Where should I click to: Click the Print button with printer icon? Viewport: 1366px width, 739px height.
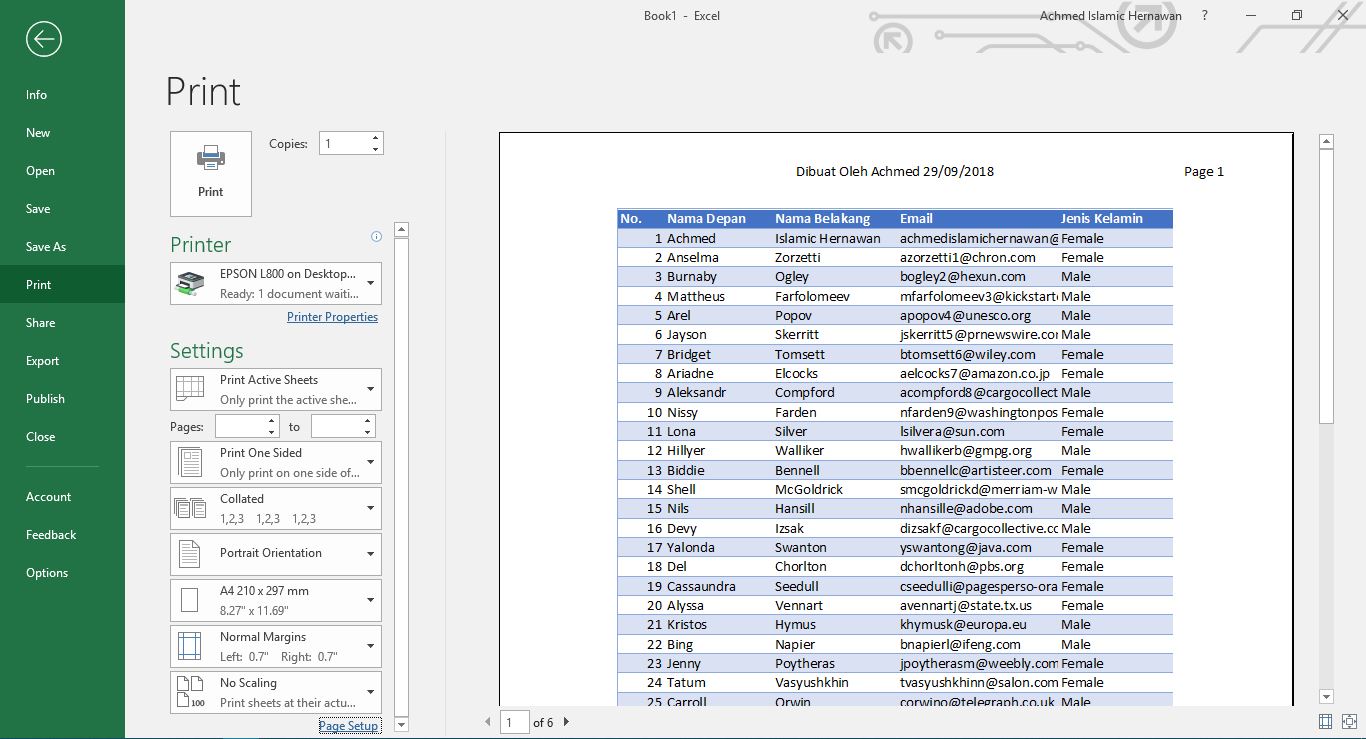click(x=211, y=174)
